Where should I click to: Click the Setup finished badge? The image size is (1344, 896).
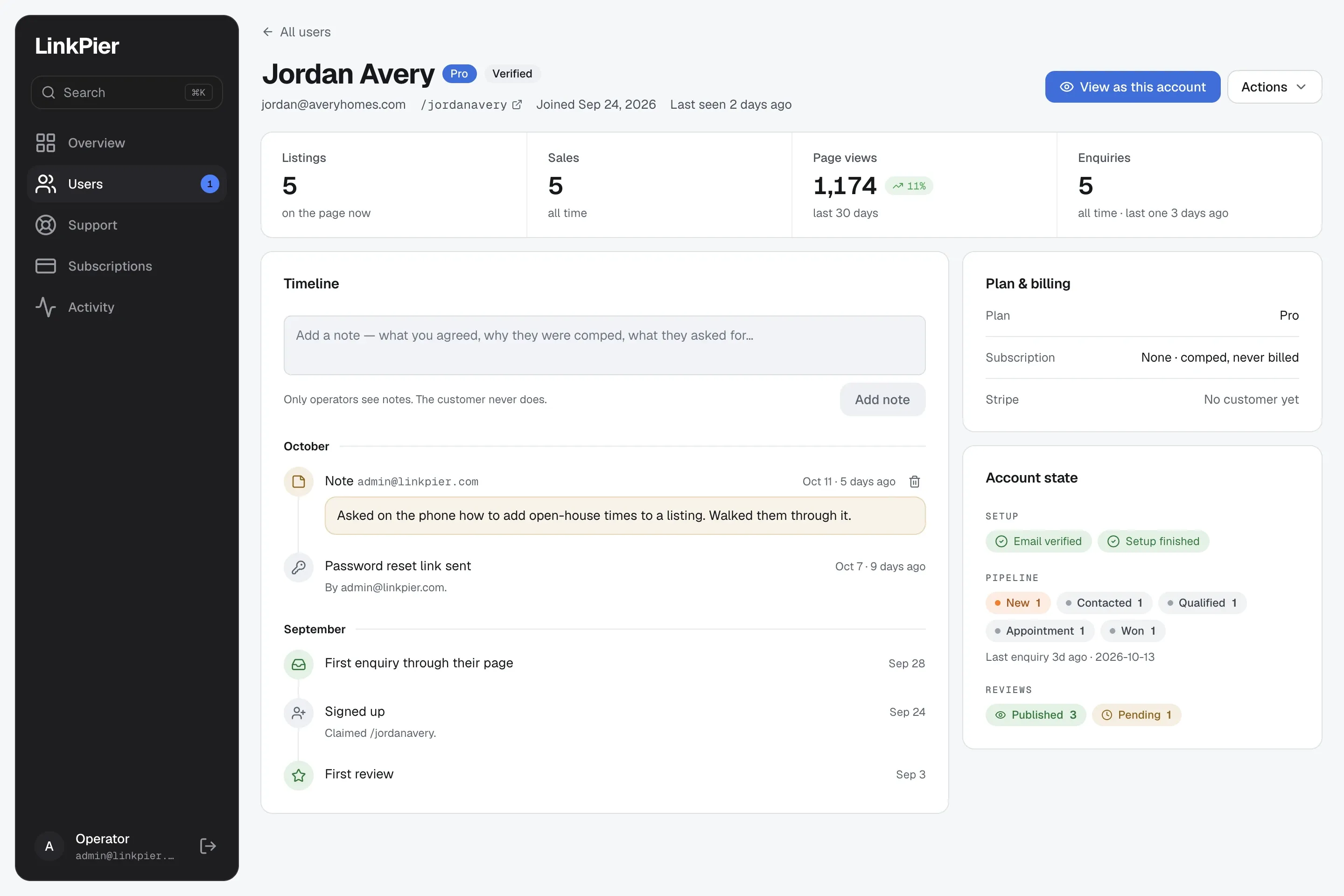pyautogui.click(x=1153, y=541)
